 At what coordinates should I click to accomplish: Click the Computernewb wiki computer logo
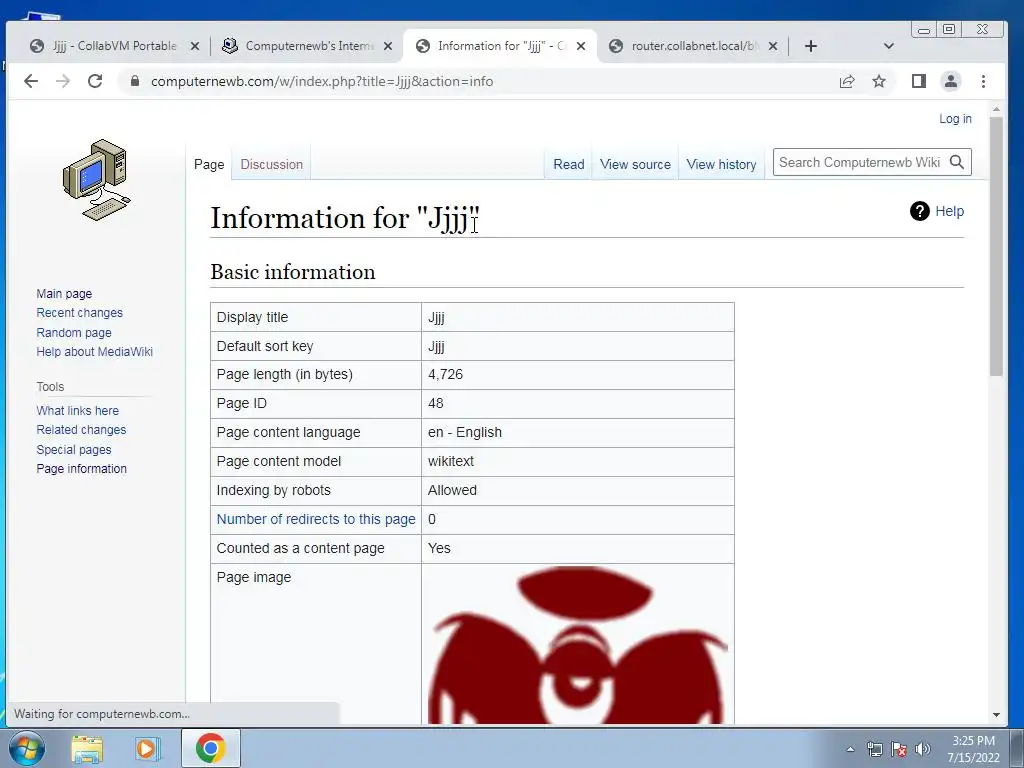click(97, 180)
